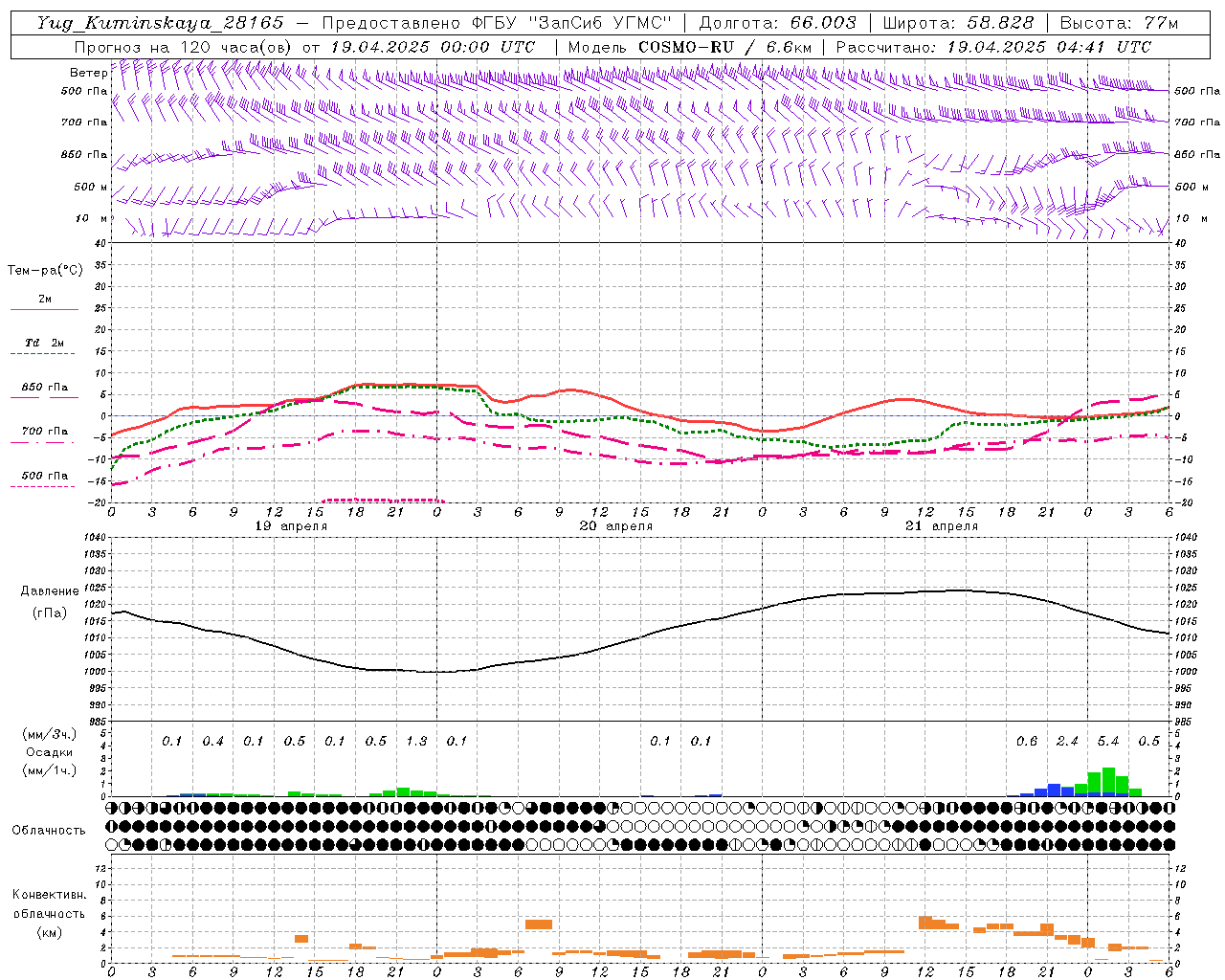
Task: Click the forecast start time 19.04.2025 00:00 UTC
Action: pyautogui.click(x=433, y=47)
